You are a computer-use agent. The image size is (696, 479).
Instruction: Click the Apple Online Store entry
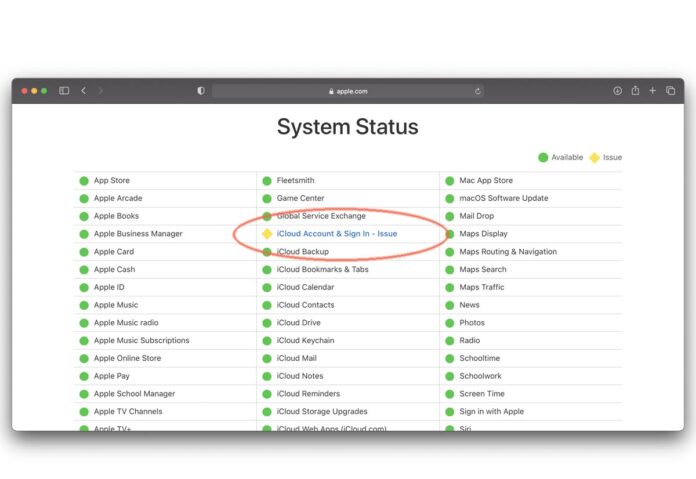tap(127, 358)
